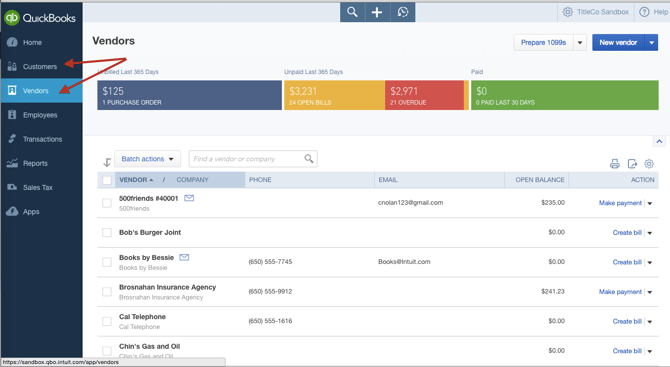This screenshot has width=670, height=367.
Task: Click the Apps cloud icon
Action: pyautogui.click(x=12, y=211)
